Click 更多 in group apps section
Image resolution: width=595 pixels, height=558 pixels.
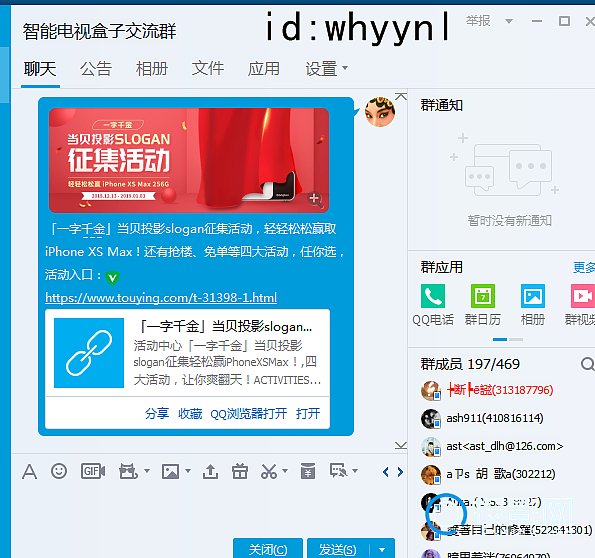(x=584, y=267)
